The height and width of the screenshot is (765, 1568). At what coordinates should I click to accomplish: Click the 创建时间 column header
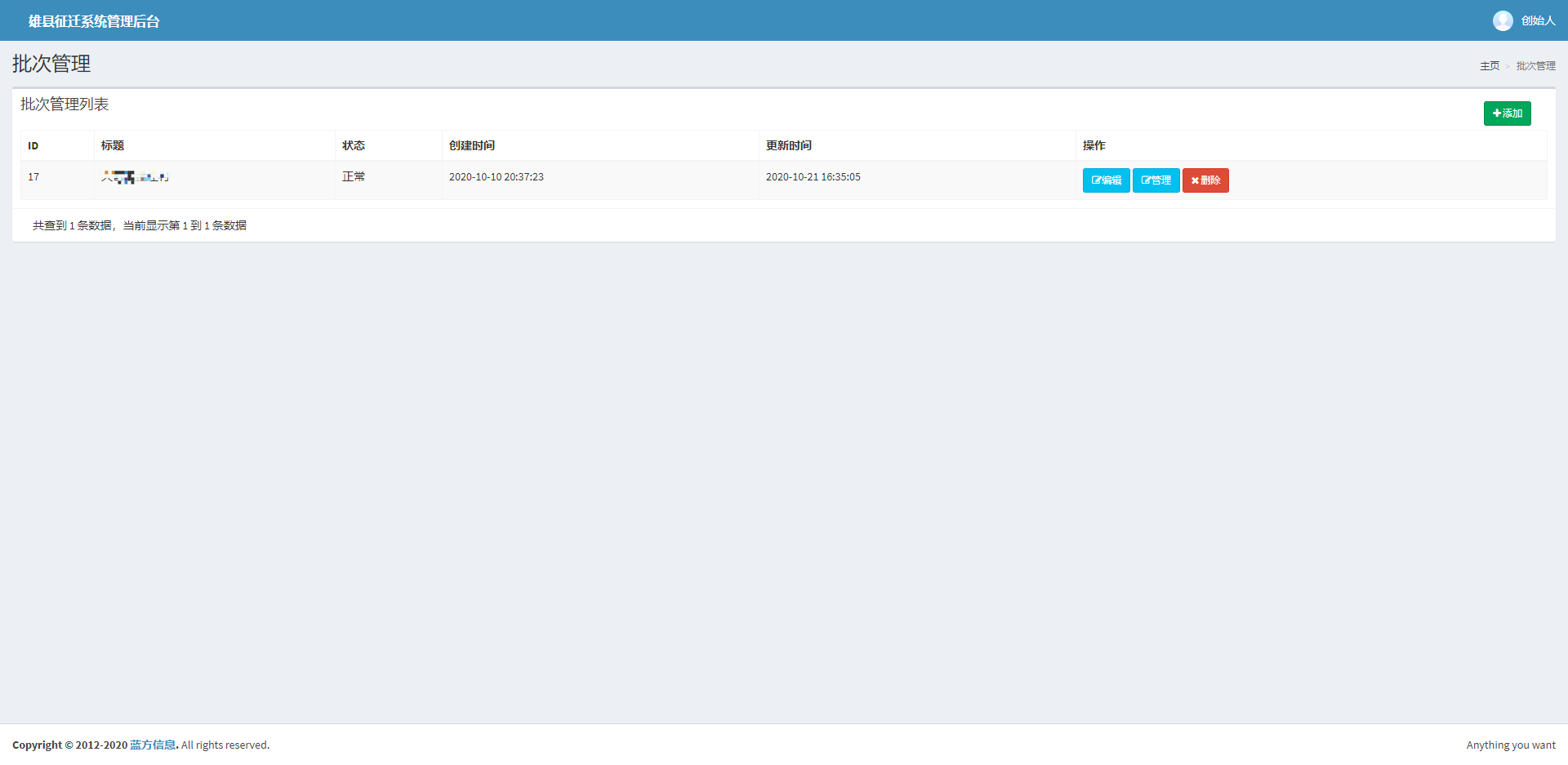(472, 145)
